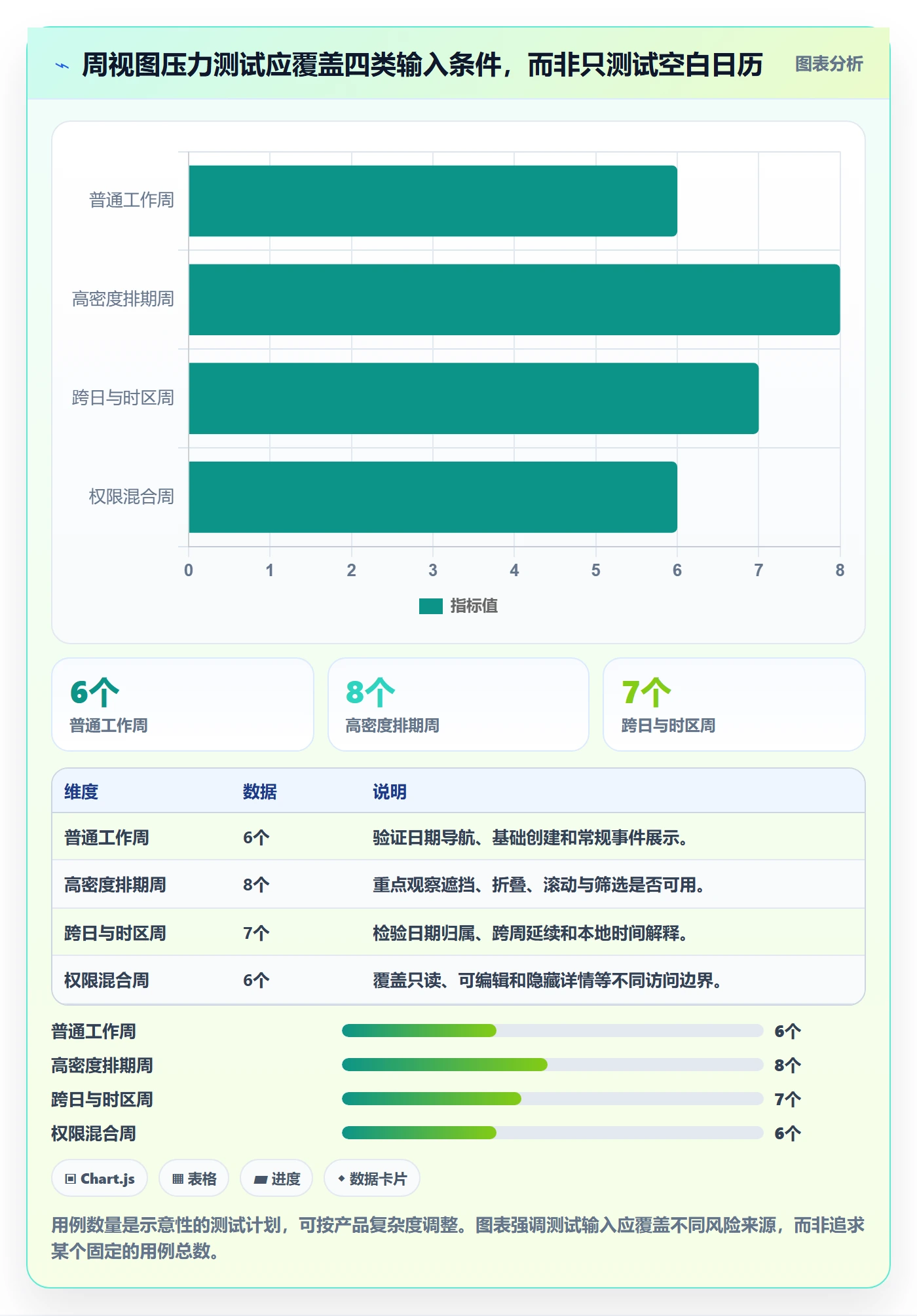The height and width of the screenshot is (1316, 917).
Task: Open the 8个 高密度排期周 data card
Action: 458,704
